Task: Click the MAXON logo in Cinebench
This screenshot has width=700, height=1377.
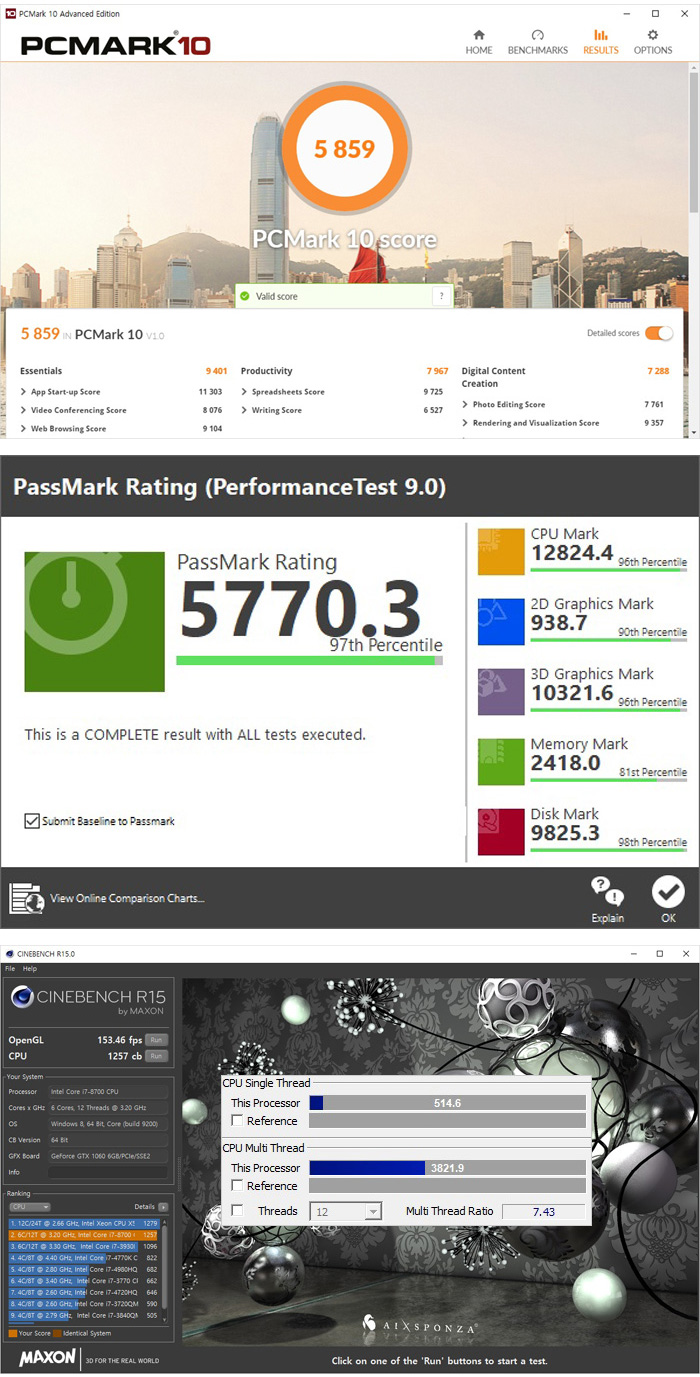Action: 47,1358
